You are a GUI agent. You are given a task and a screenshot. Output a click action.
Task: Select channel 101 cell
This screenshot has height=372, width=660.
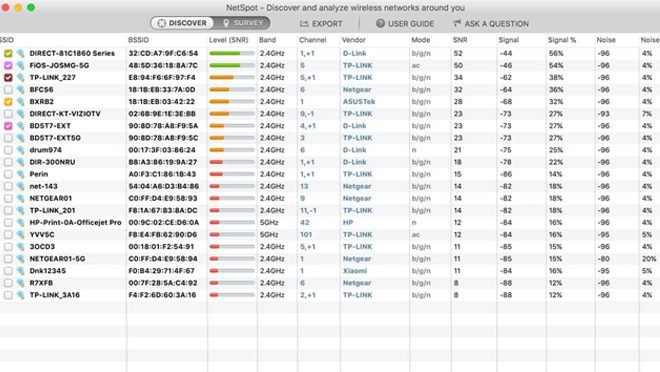pyautogui.click(x=306, y=235)
